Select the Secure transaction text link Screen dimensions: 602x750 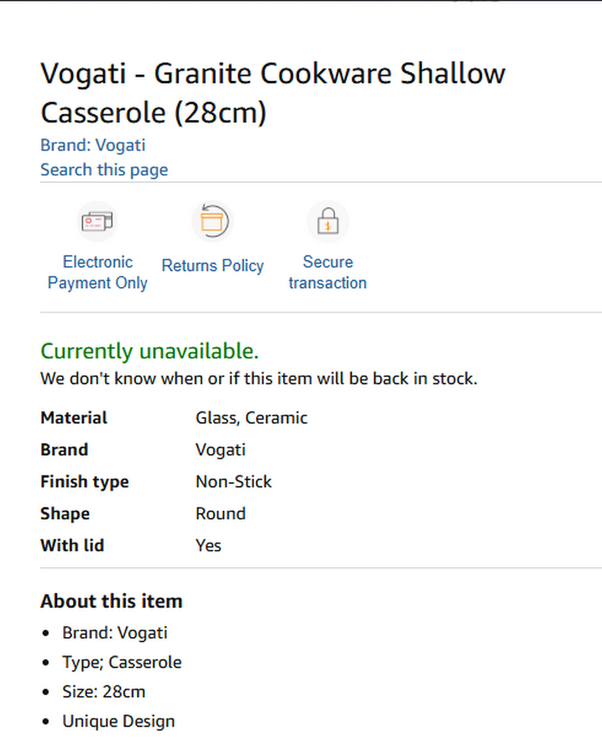pos(327,272)
